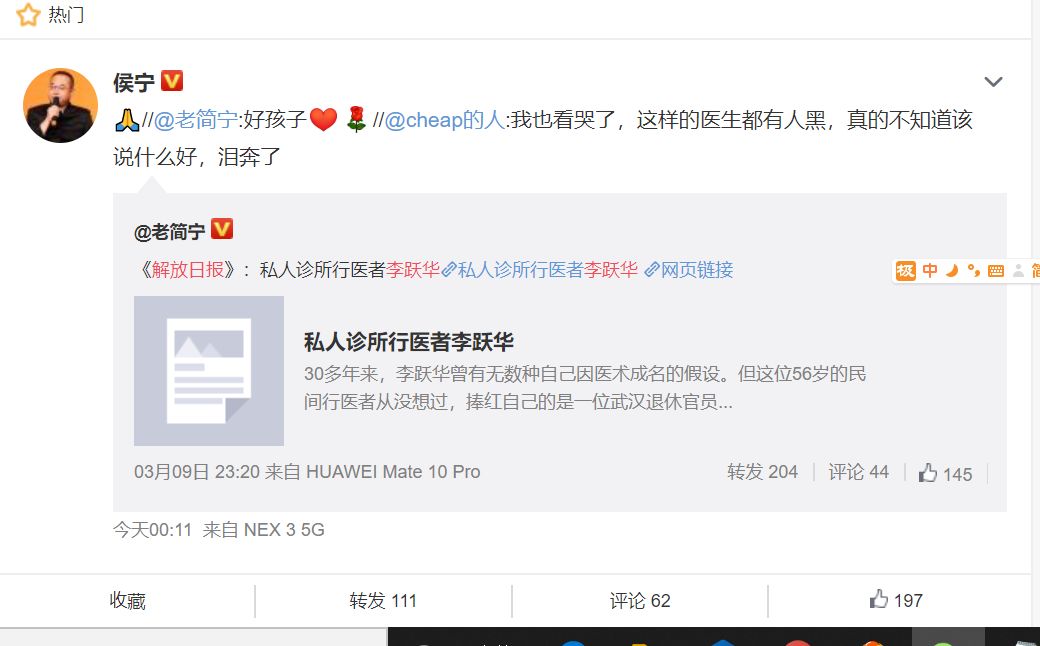Click the original post like thumbs-up icon

(x=928, y=473)
